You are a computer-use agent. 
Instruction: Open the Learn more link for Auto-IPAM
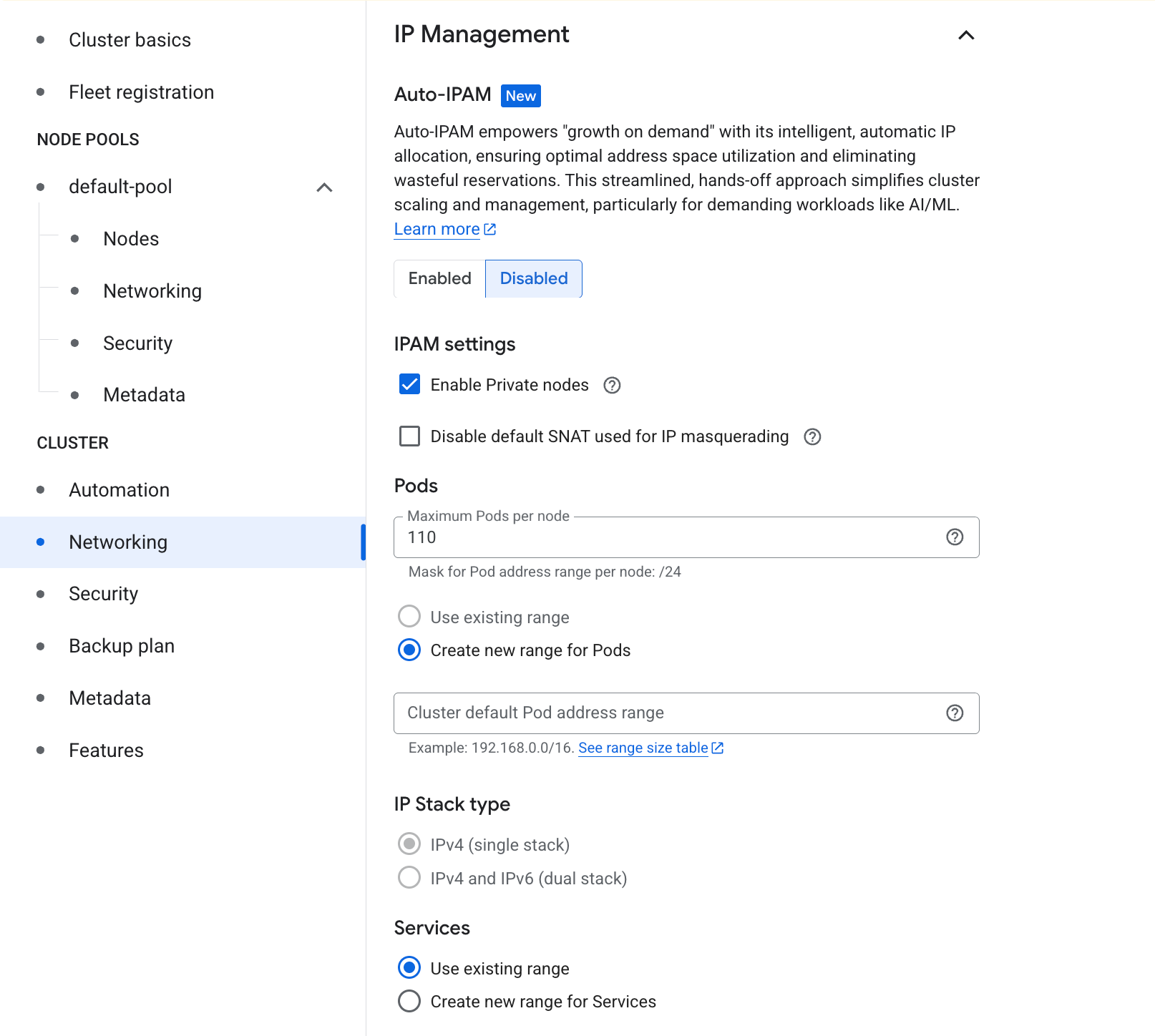437,230
